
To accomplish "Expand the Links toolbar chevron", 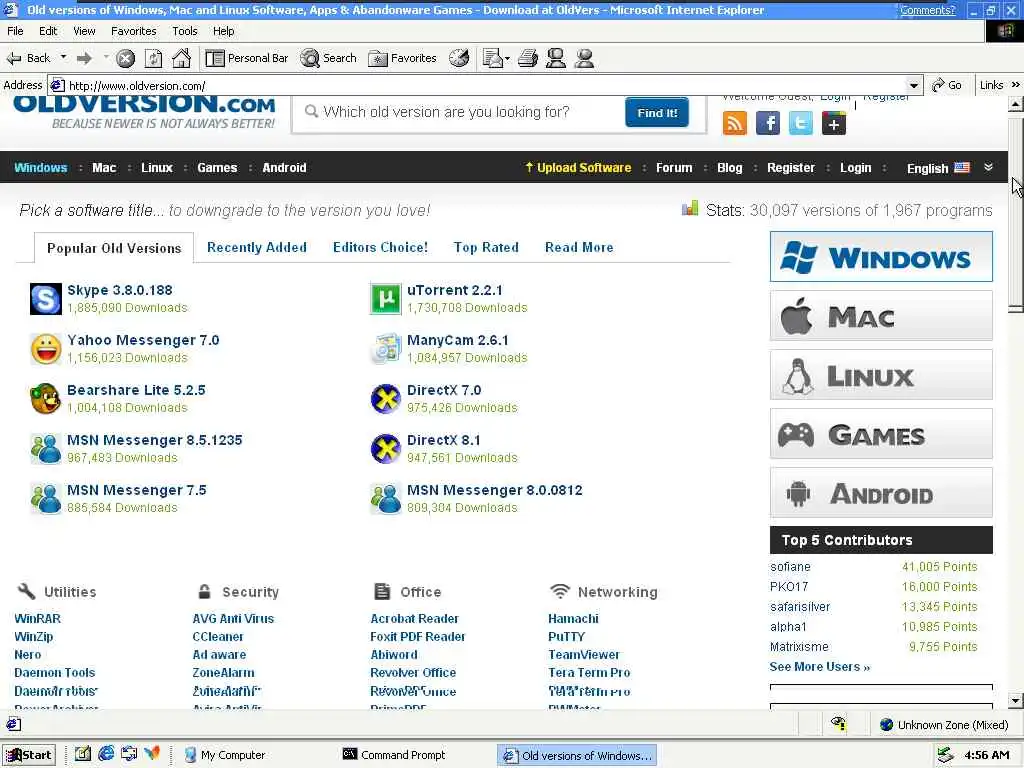I will pyautogui.click(x=1016, y=85).
